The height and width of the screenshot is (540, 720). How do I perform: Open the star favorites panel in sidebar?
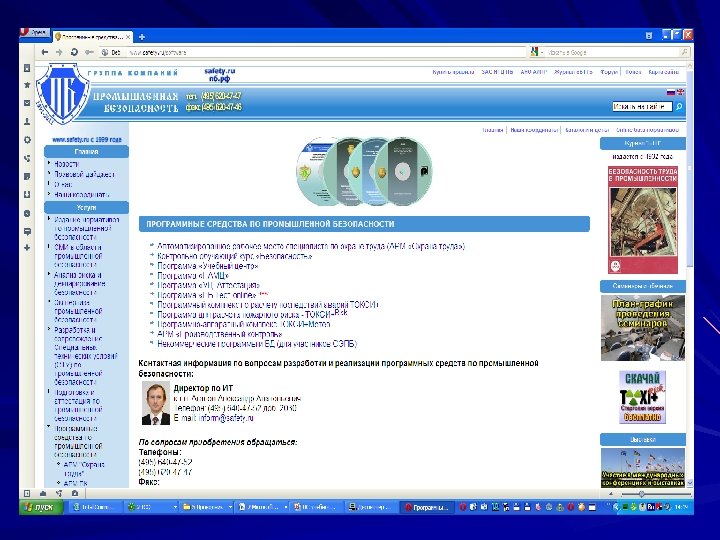pos(27,85)
